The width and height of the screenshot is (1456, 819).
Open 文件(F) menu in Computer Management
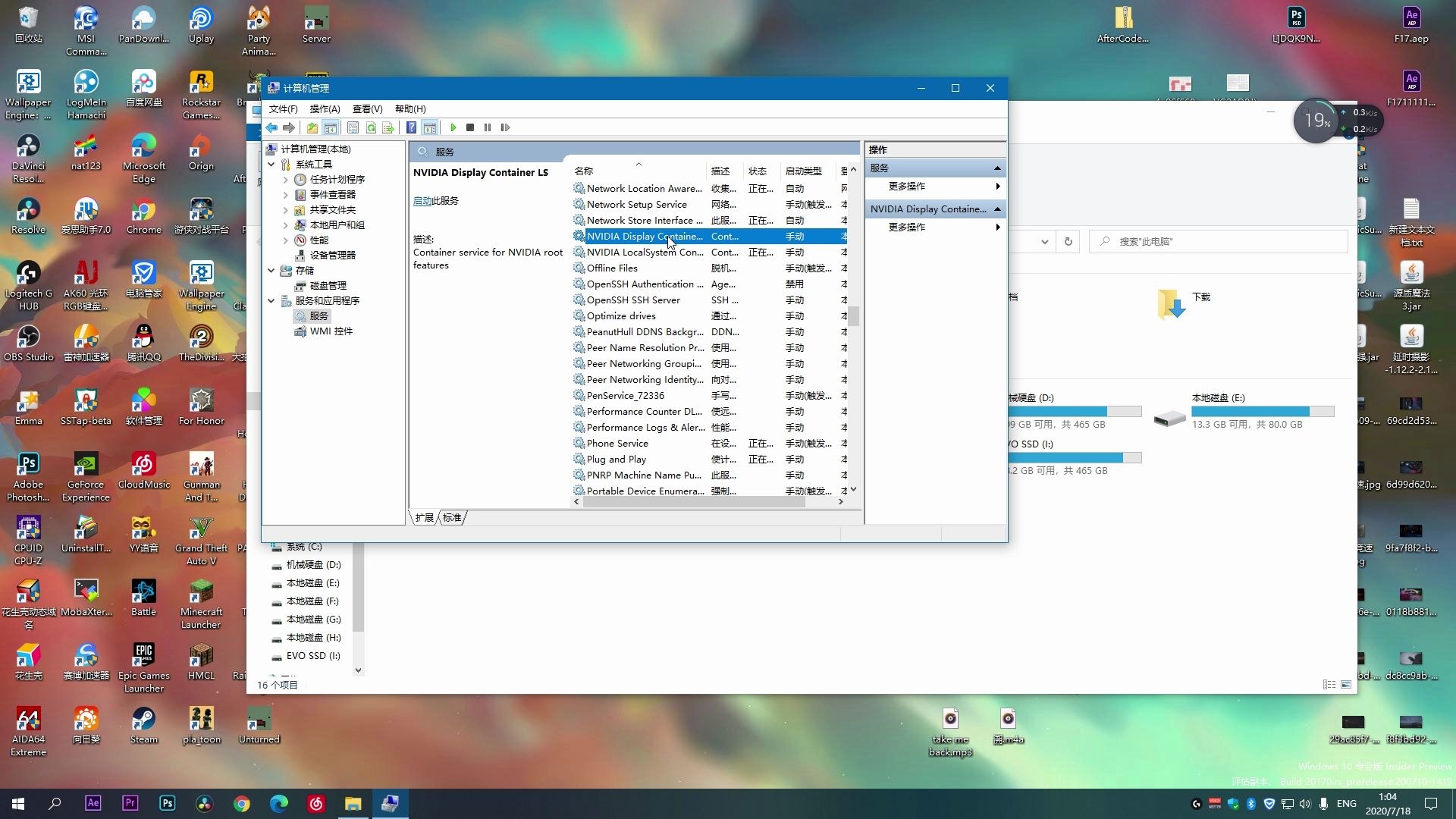[x=281, y=108]
